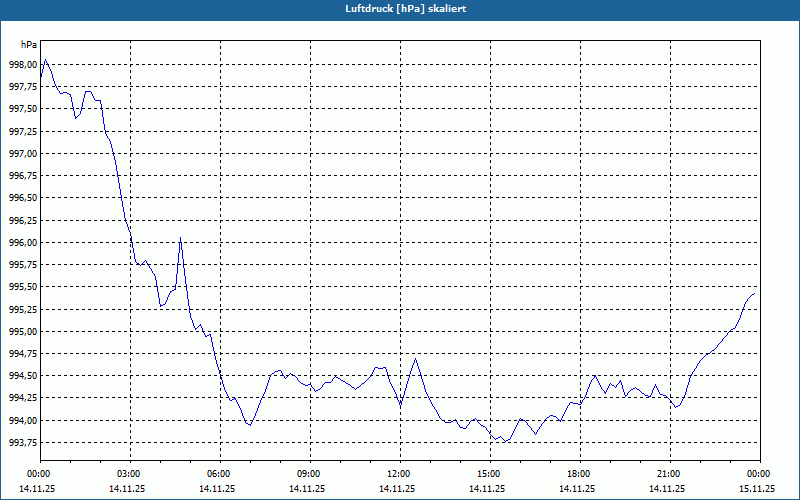This screenshot has height=500, width=800.
Task: Select the 993,75 y-axis label
Action: tap(22, 443)
